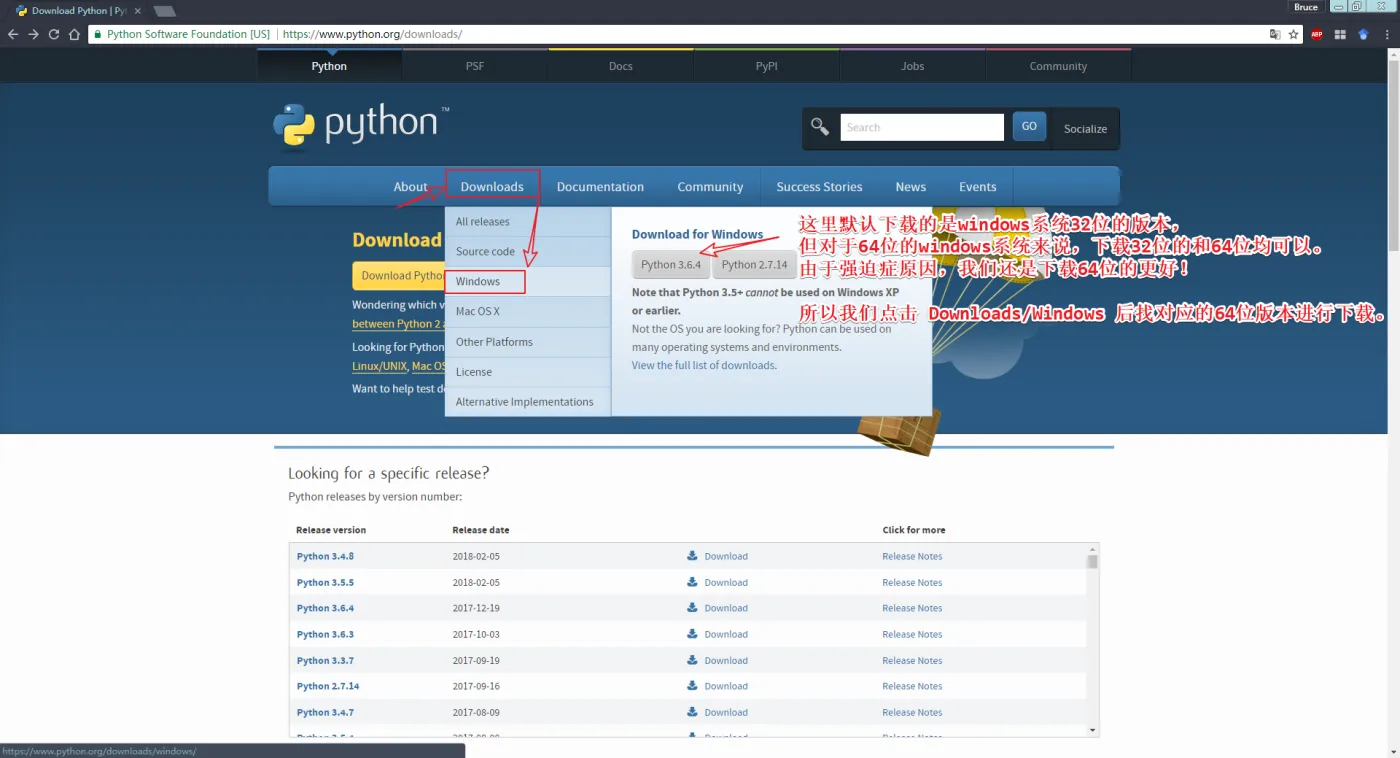Choose Source code in Downloads dropdown
This screenshot has height=758, width=1400.
(x=527, y=252)
